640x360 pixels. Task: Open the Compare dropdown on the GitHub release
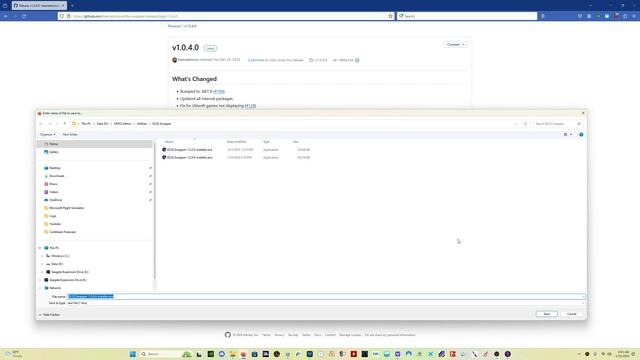click(456, 44)
